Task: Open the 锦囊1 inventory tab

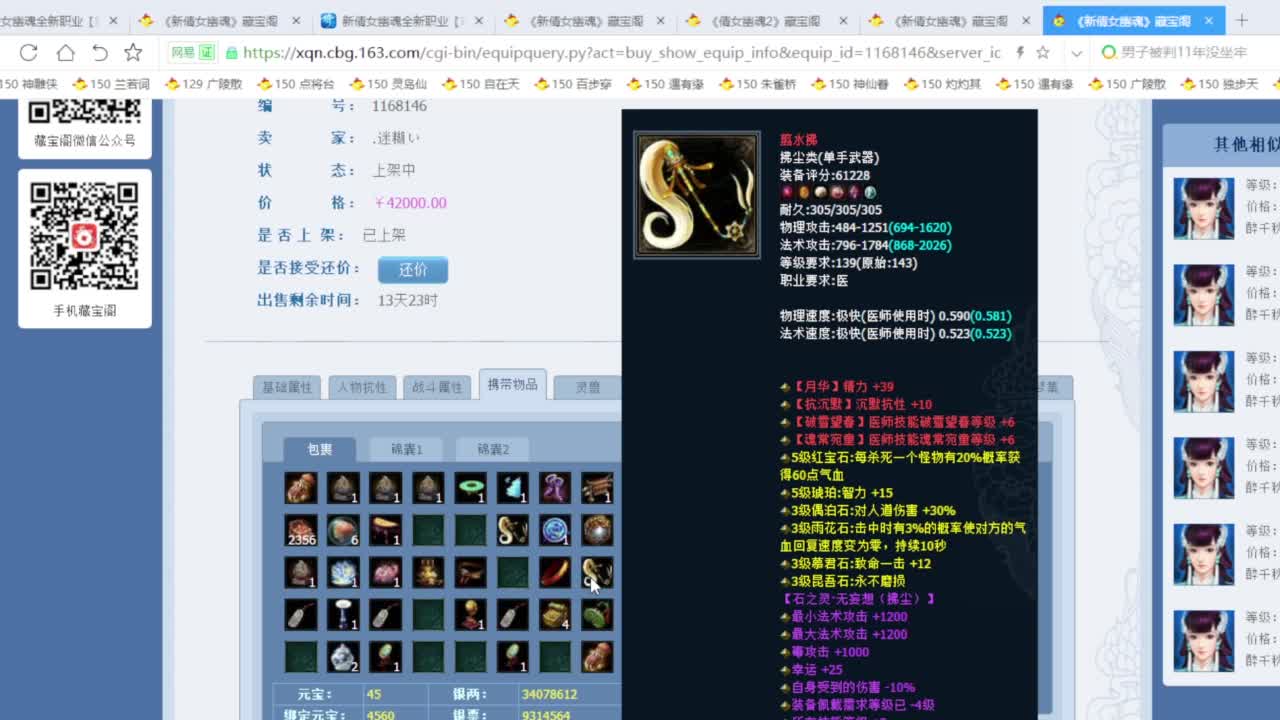Action: 407,449
